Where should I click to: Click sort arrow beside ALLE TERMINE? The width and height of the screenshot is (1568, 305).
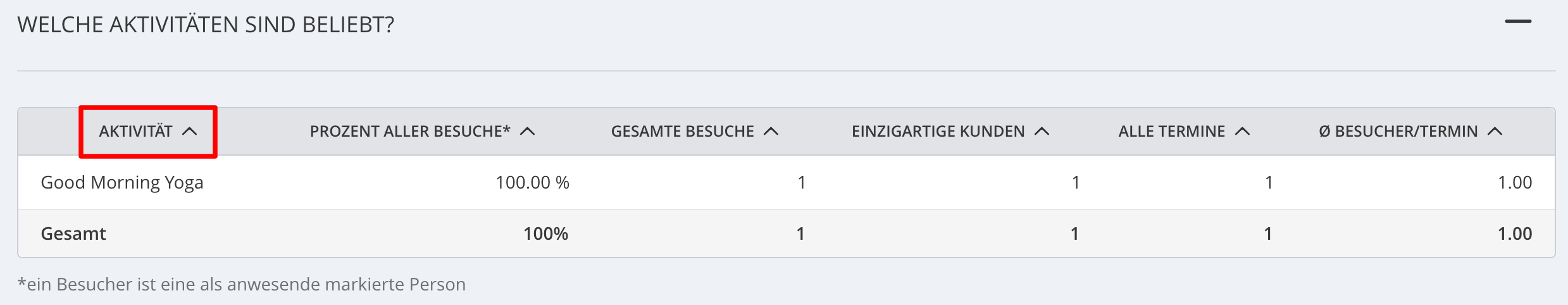point(1243,132)
